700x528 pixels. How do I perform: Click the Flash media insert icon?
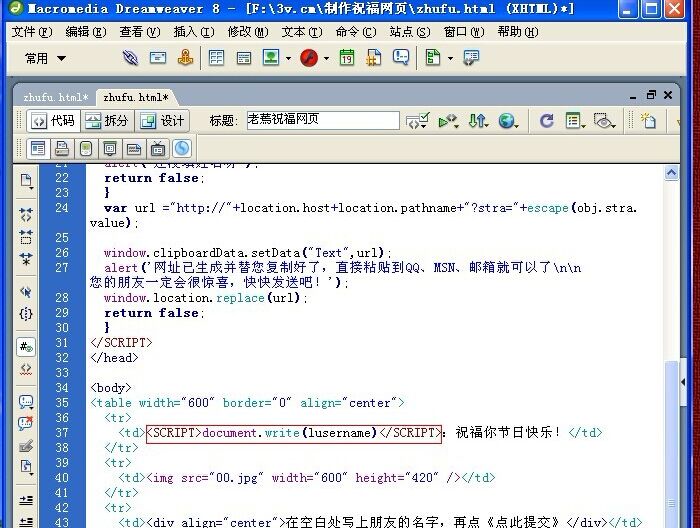(x=309, y=58)
